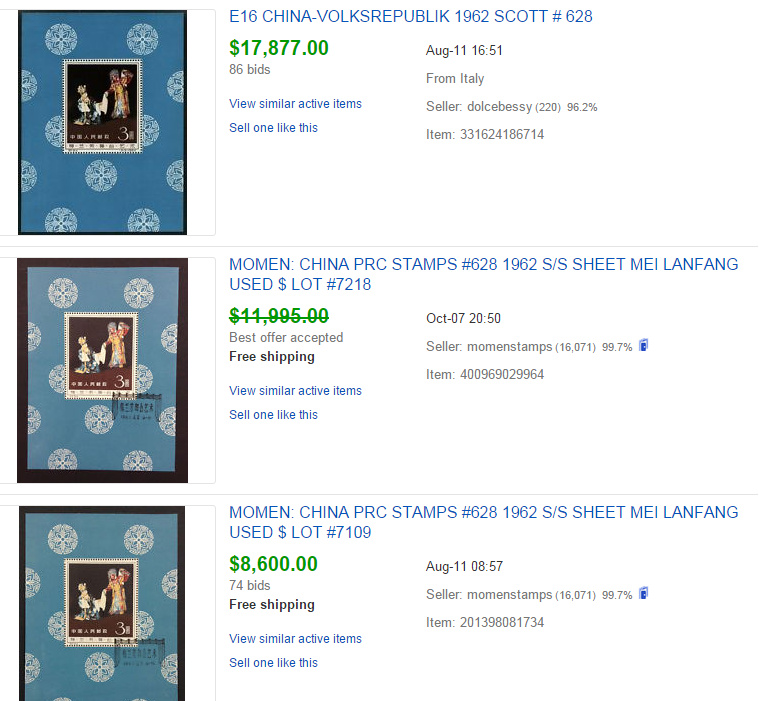
Task: Click the Lot #7218 stamp thumbnail image
Action: pos(102,370)
